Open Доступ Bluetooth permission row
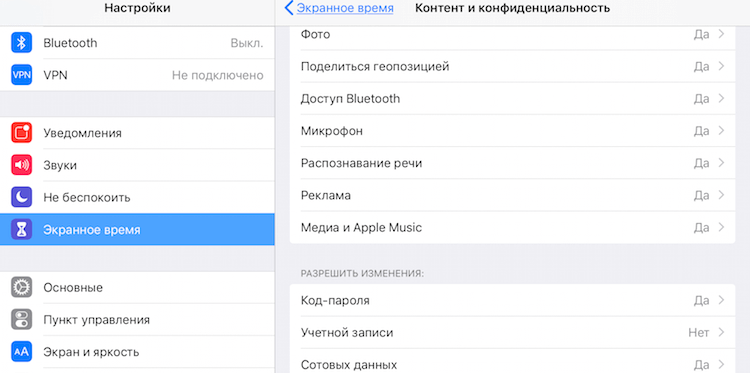This screenshot has width=750, height=373. (512, 99)
